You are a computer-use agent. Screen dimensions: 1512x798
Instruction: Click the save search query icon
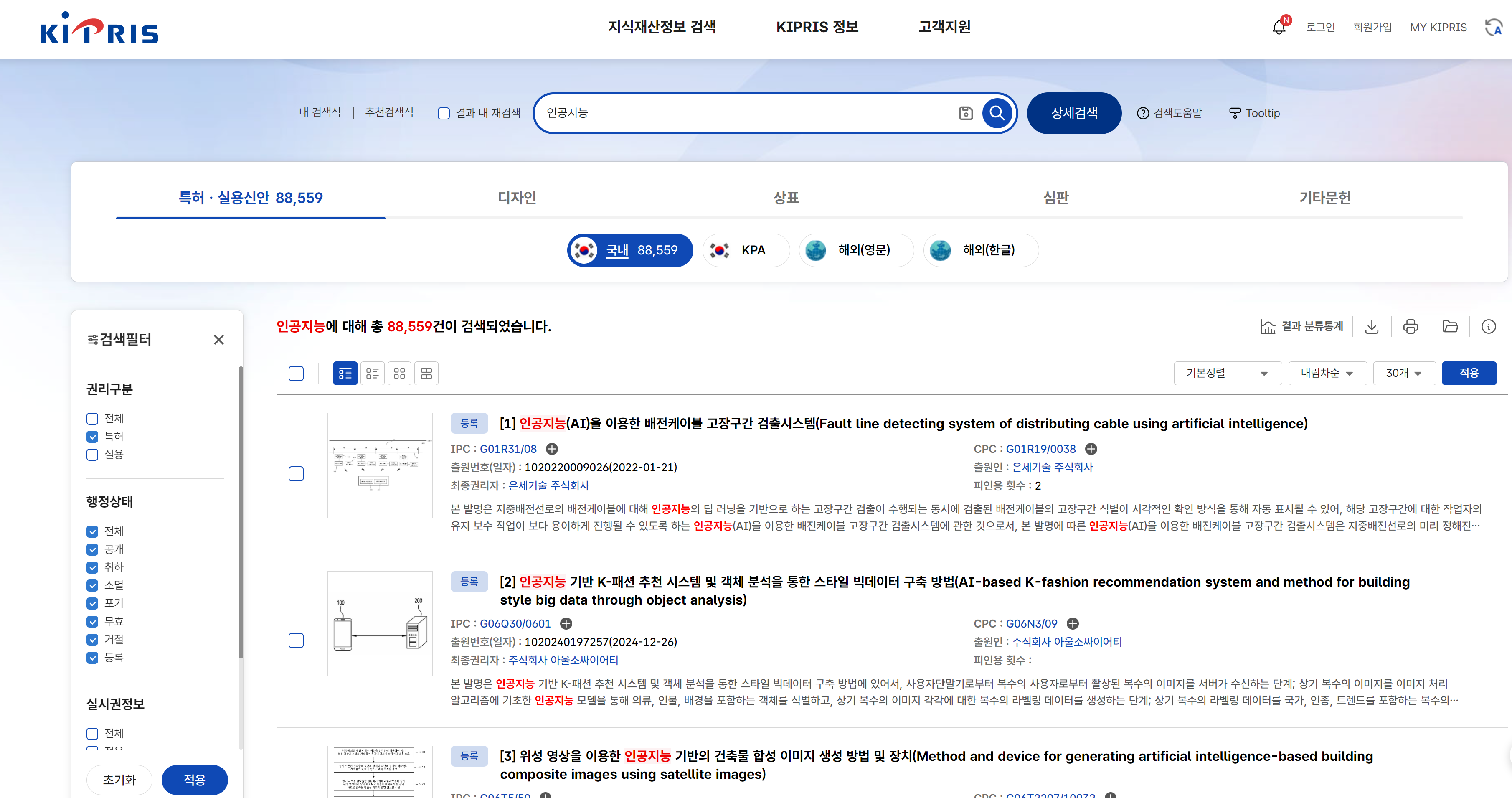click(x=966, y=113)
